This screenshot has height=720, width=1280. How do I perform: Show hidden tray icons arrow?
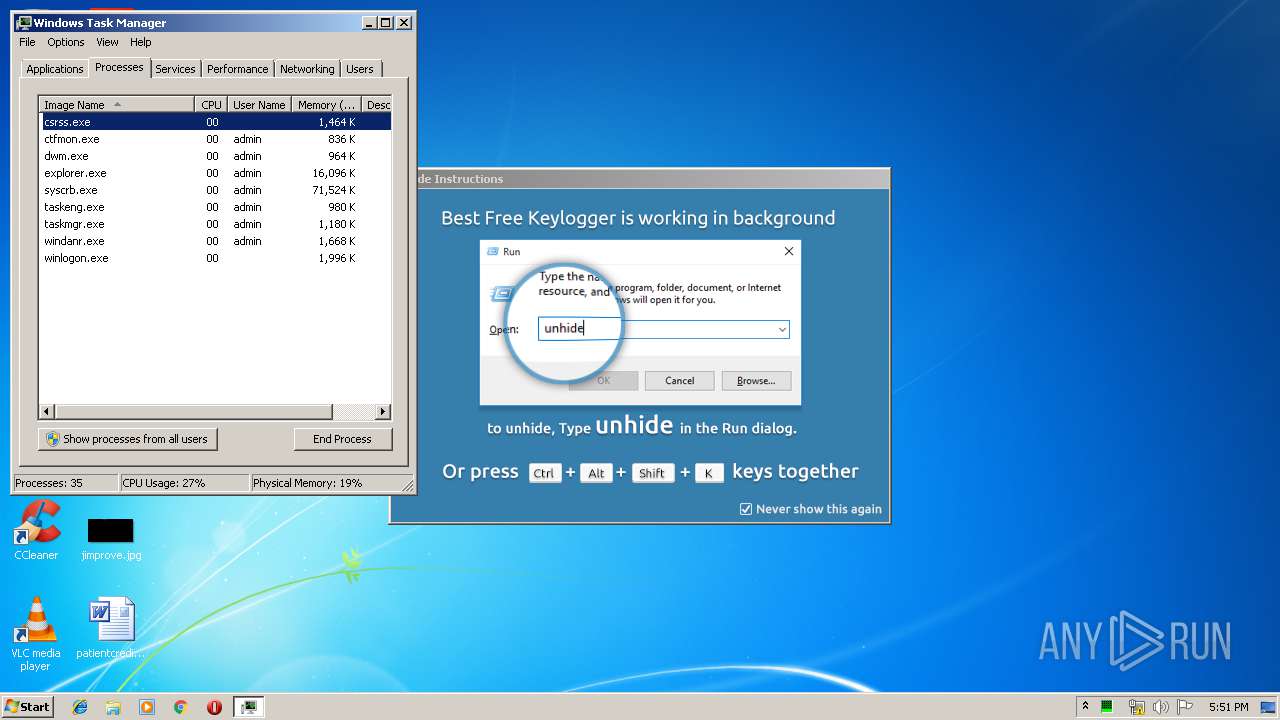pos(1085,707)
